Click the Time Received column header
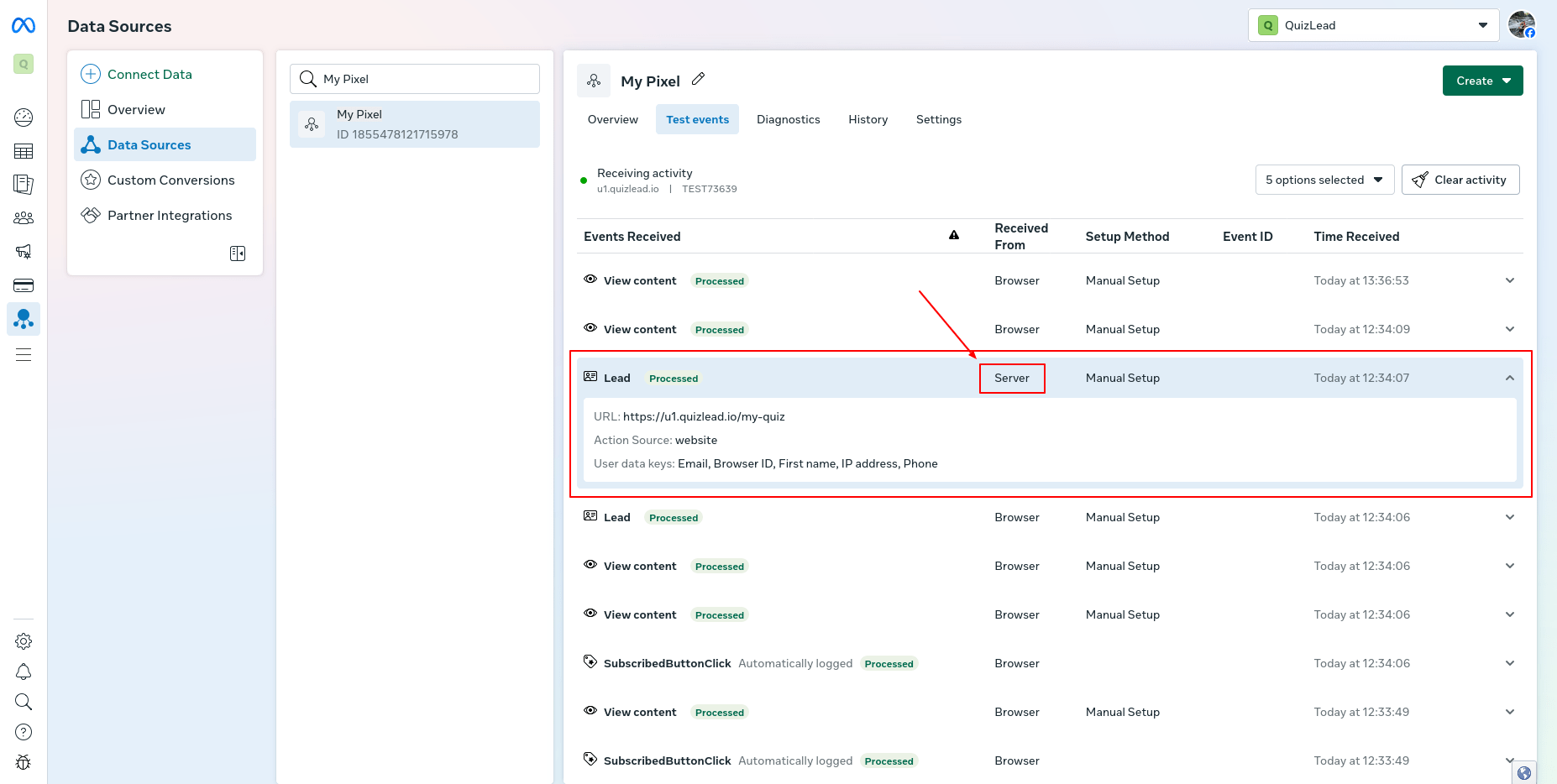The image size is (1557, 784). click(x=1356, y=237)
